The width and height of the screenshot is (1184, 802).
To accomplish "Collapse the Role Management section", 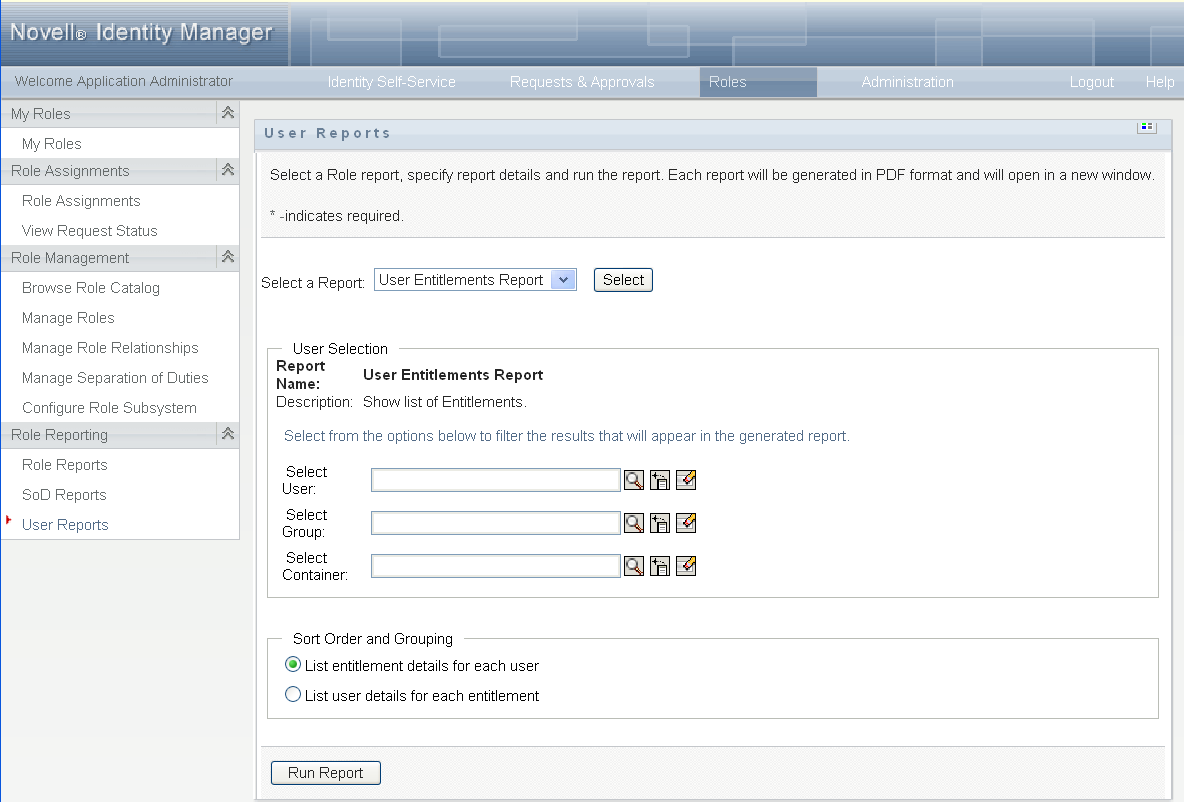I will (228, 258).
